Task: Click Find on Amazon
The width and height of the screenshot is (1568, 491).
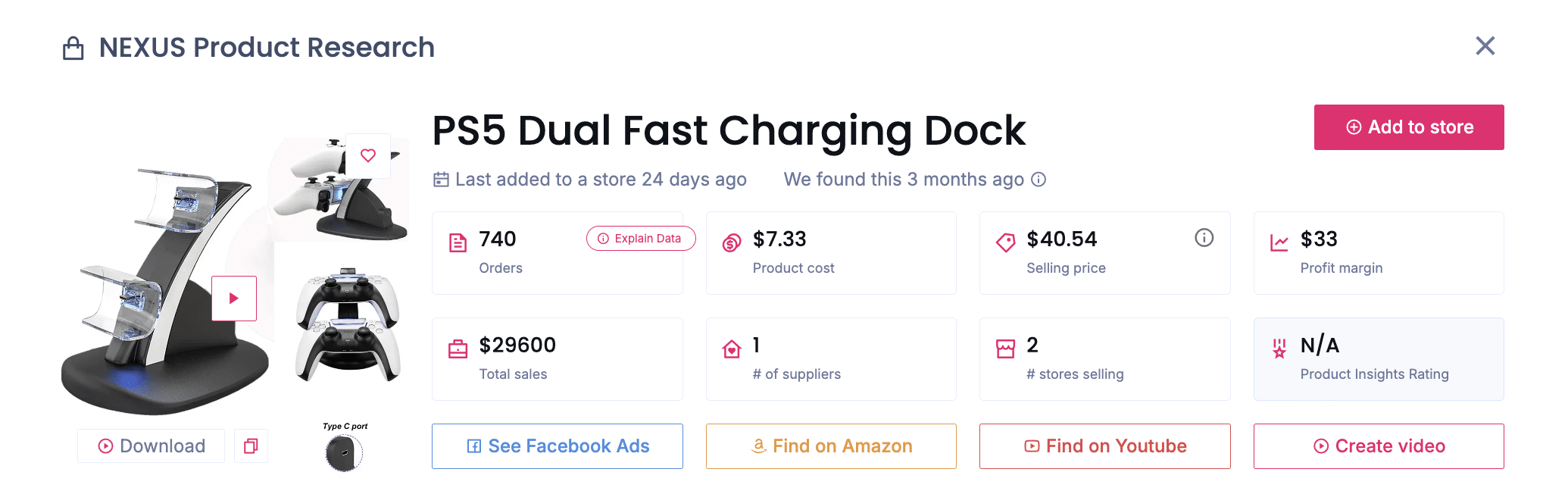Action: tap(831, 446)
